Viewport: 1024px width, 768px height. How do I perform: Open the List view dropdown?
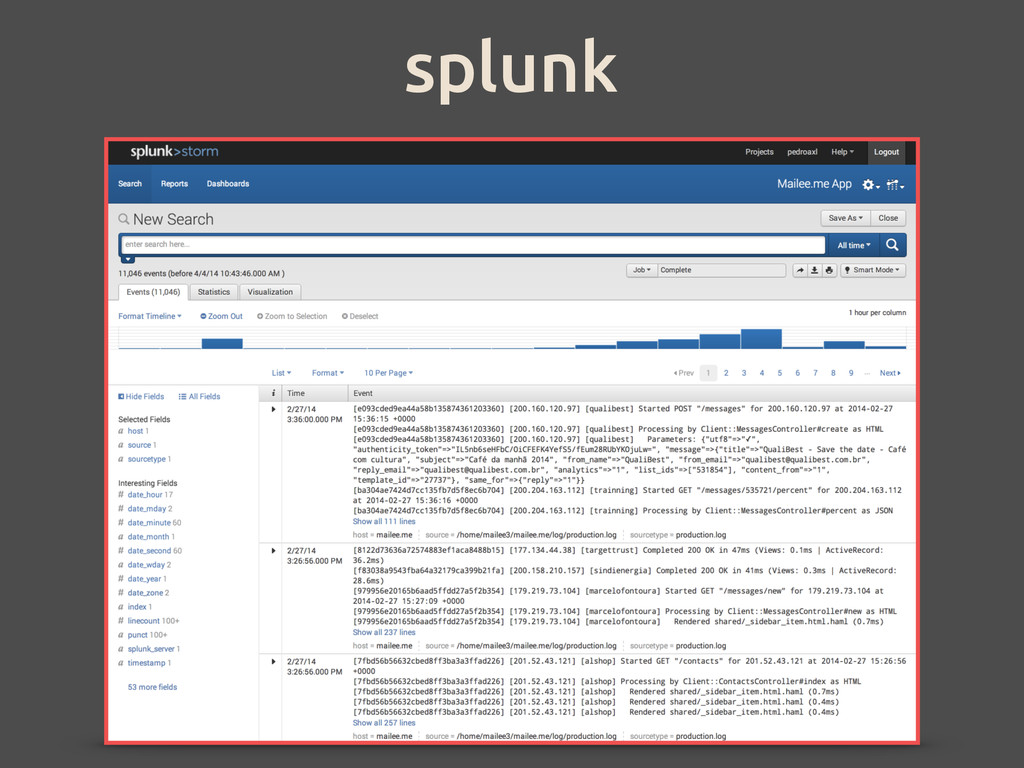pyautogui.click(x=281, y=373)
